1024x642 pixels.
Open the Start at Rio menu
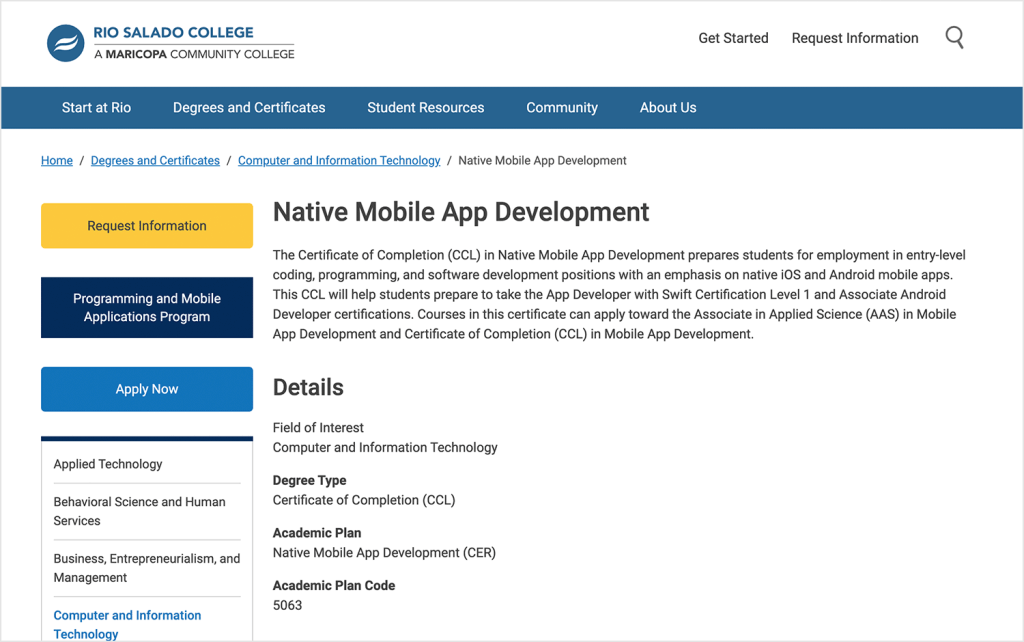(96, 107)
